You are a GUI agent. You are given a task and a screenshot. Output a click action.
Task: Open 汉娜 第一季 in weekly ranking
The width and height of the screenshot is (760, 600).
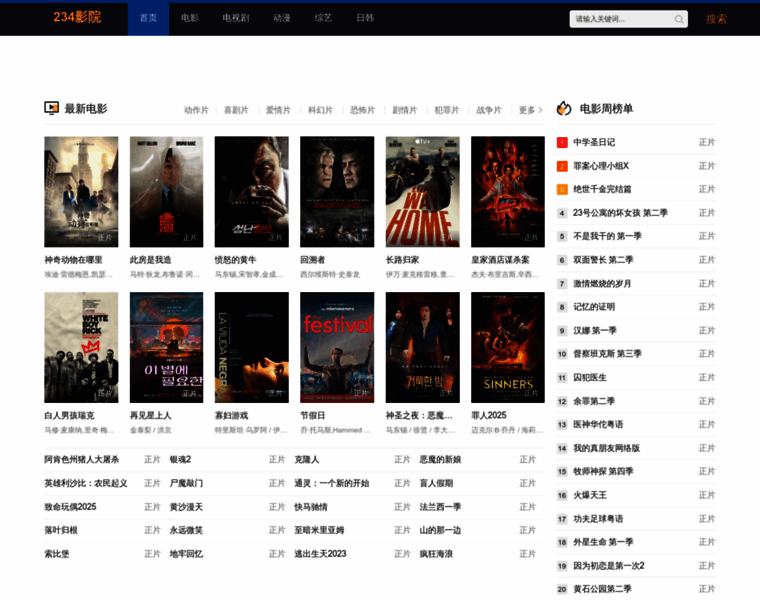595,330
